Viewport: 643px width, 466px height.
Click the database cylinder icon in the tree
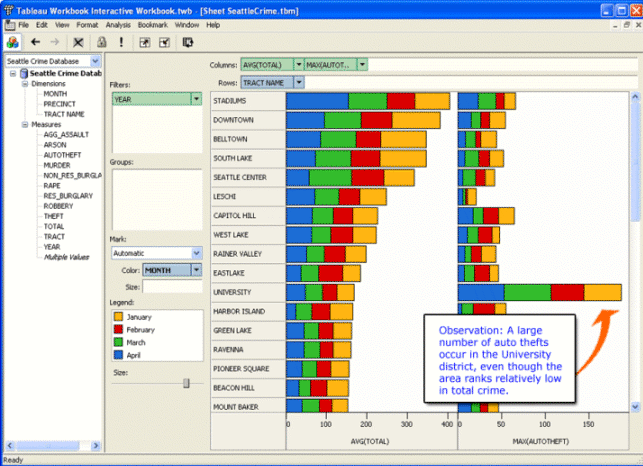click(x=24, y=73)
